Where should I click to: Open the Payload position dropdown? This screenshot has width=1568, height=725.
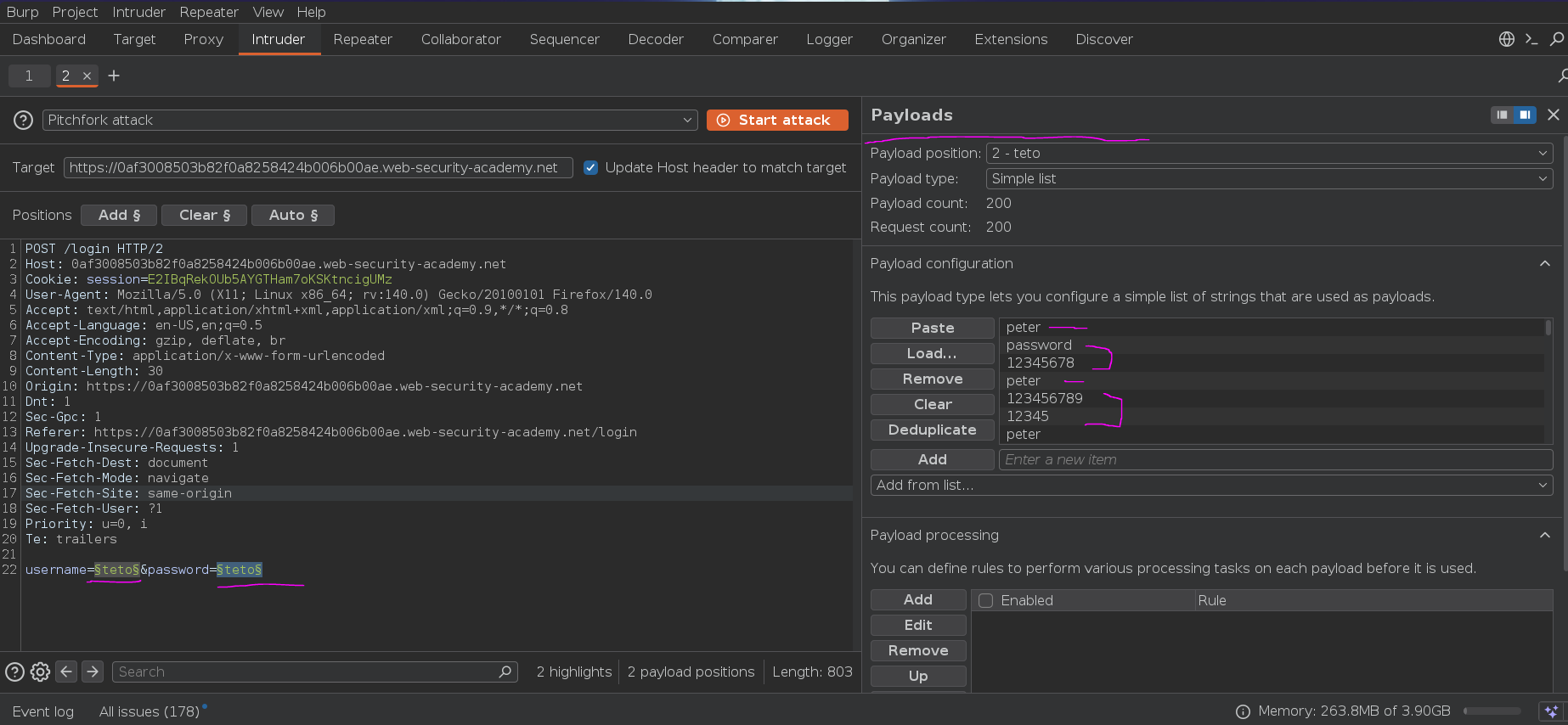tap(1269, 153)
